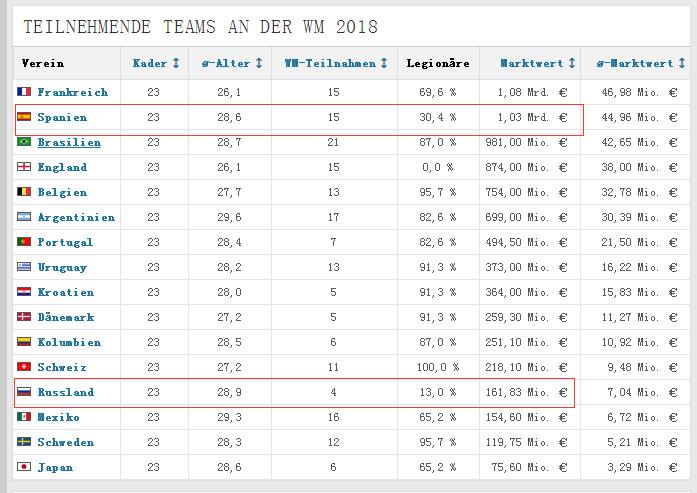
Task: Click the England flag icon
Action: click(x=24, y=167)
